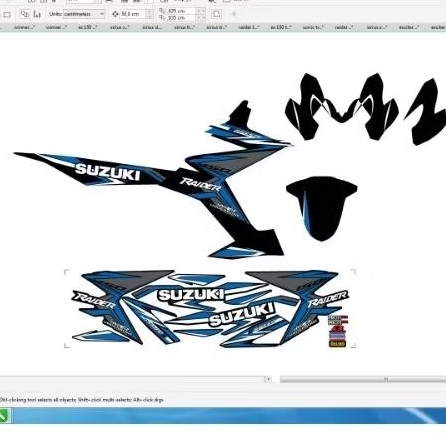
Task: Click the horizontal scrollbar thumb
Action: click(x=363, y=379)
